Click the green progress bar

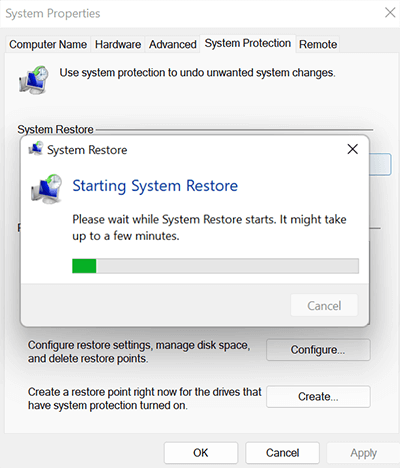click(x=215, y=266)
